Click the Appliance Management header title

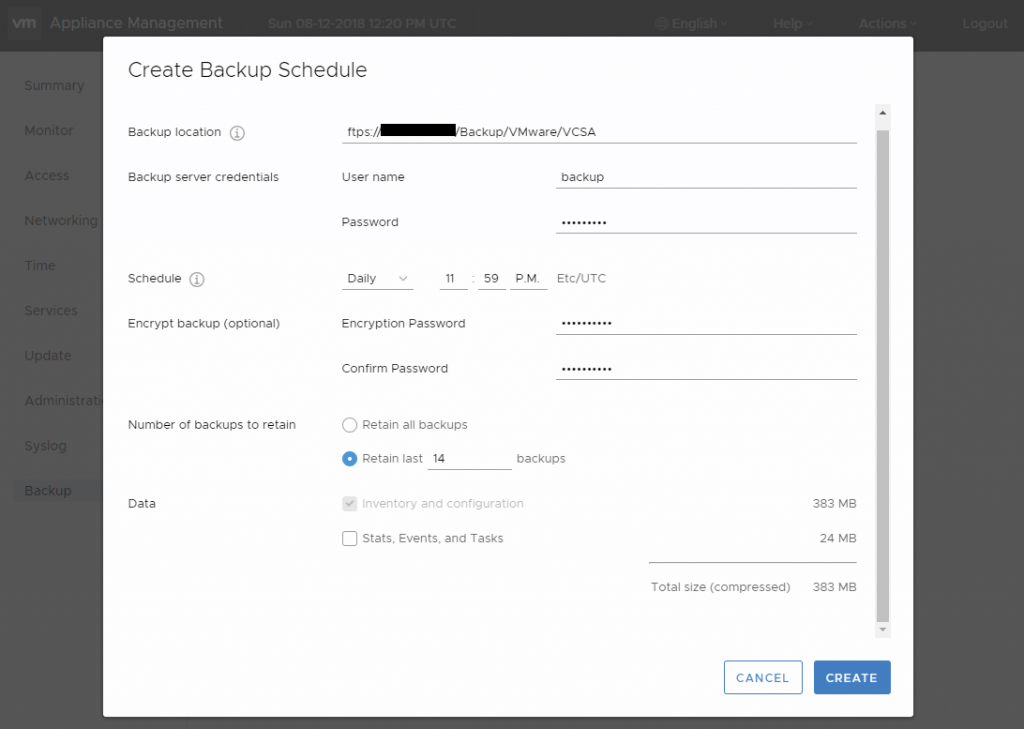[x=136, y=23]
